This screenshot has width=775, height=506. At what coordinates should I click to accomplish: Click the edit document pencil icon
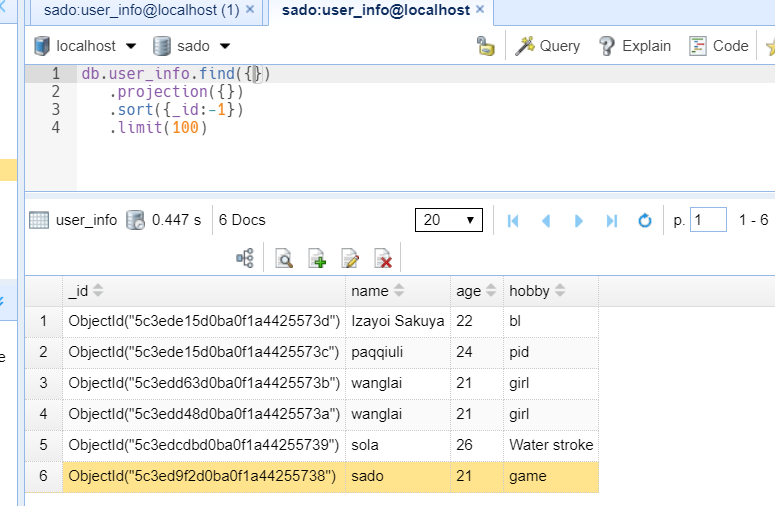click(x=350, y=259)
